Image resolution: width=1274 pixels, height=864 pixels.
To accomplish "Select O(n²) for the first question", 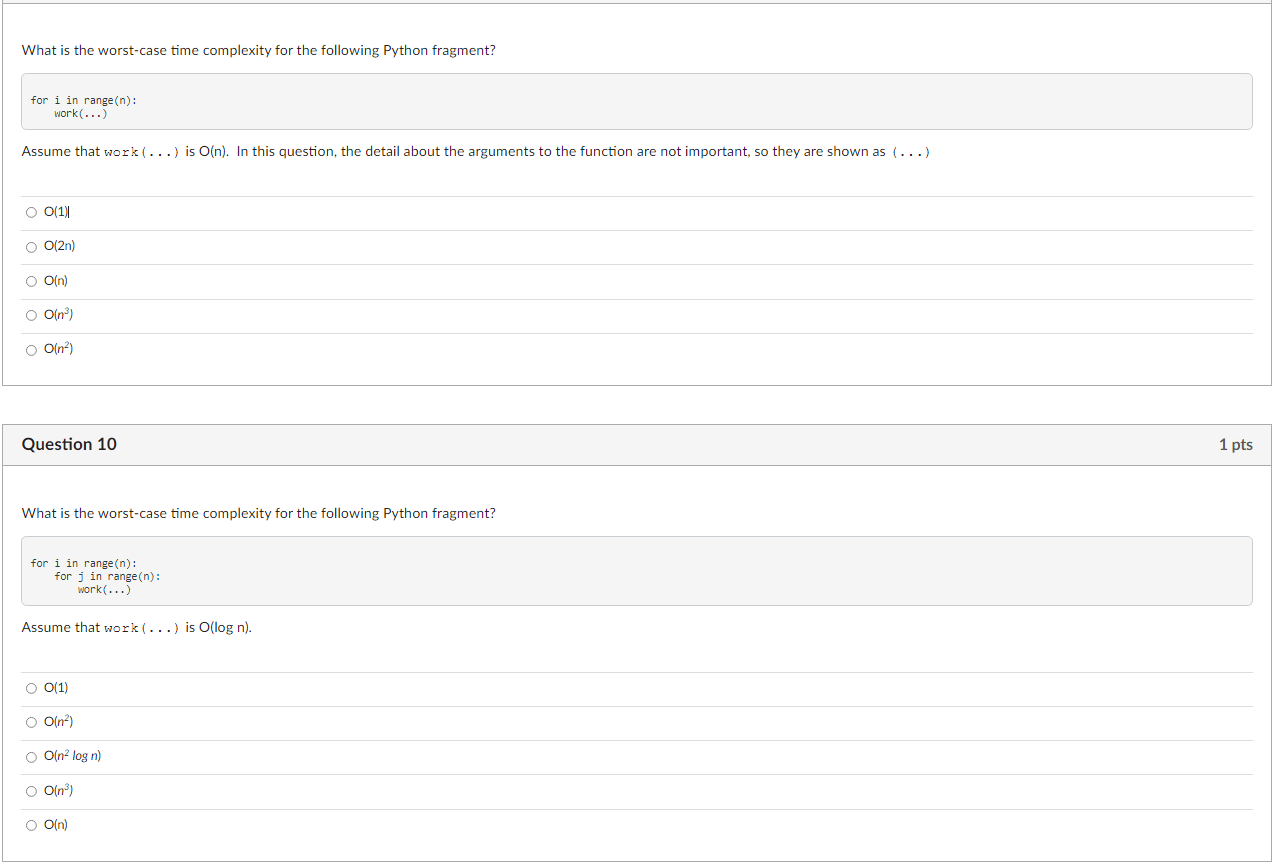I will coord(31,349).
